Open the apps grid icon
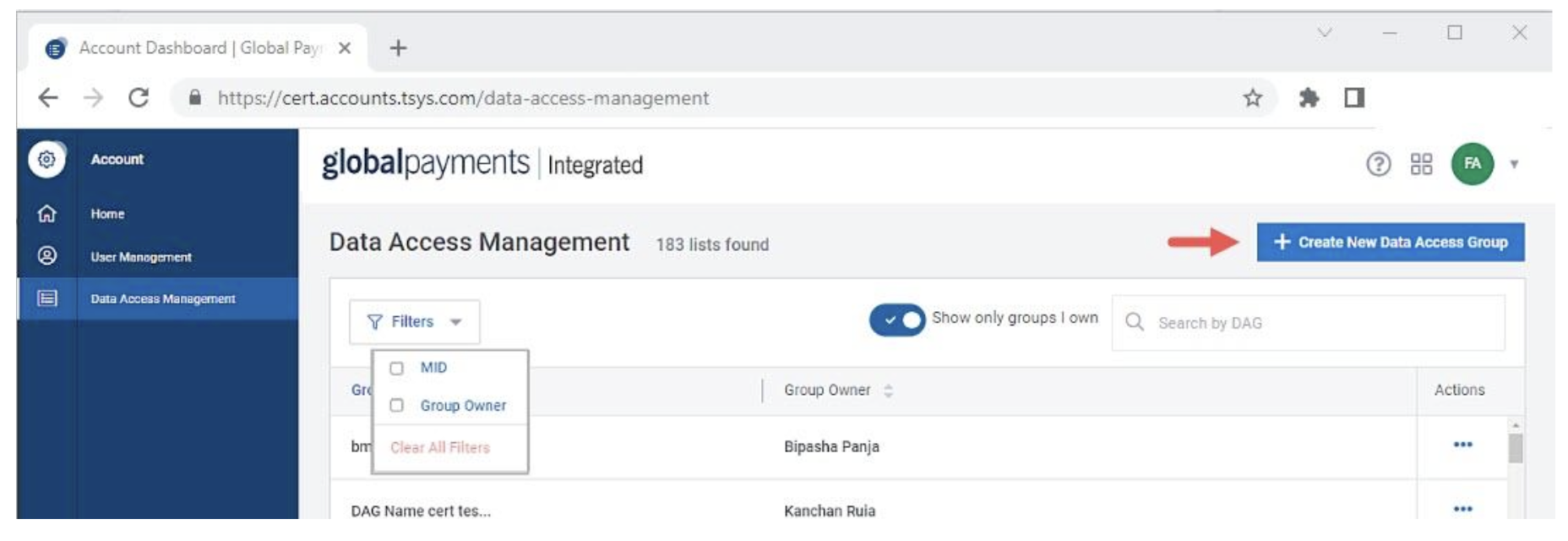Image resolution: width=1568 pixels, height=541 pixels. pos(1421,164)
